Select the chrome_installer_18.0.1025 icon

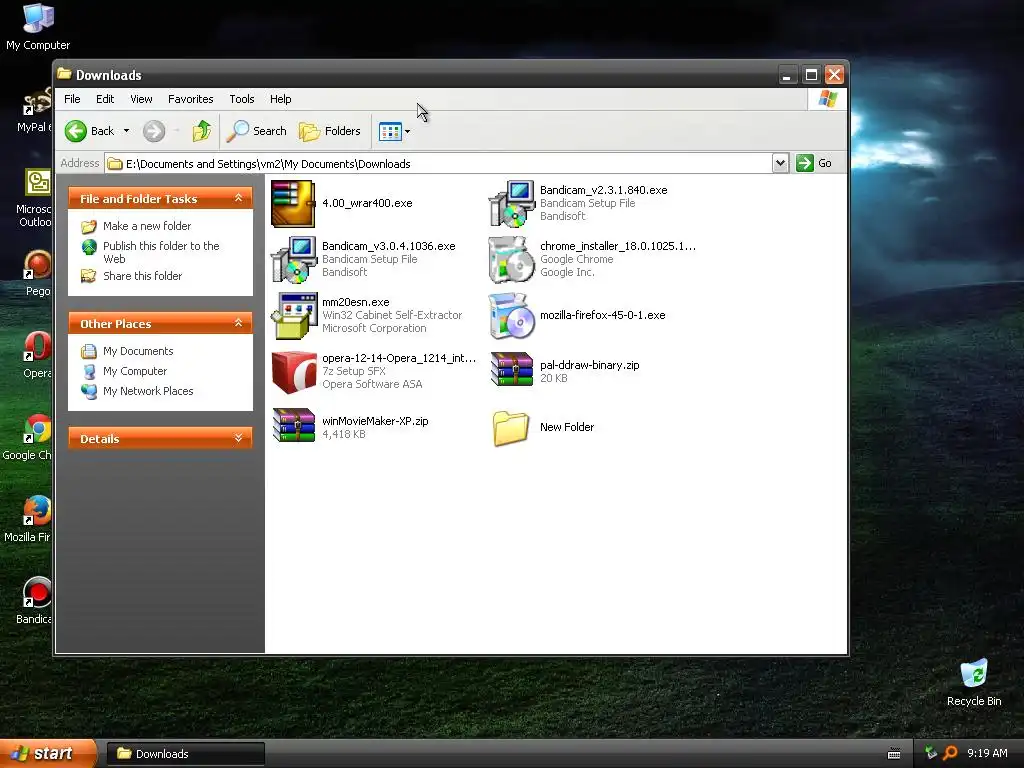(512, 260)
